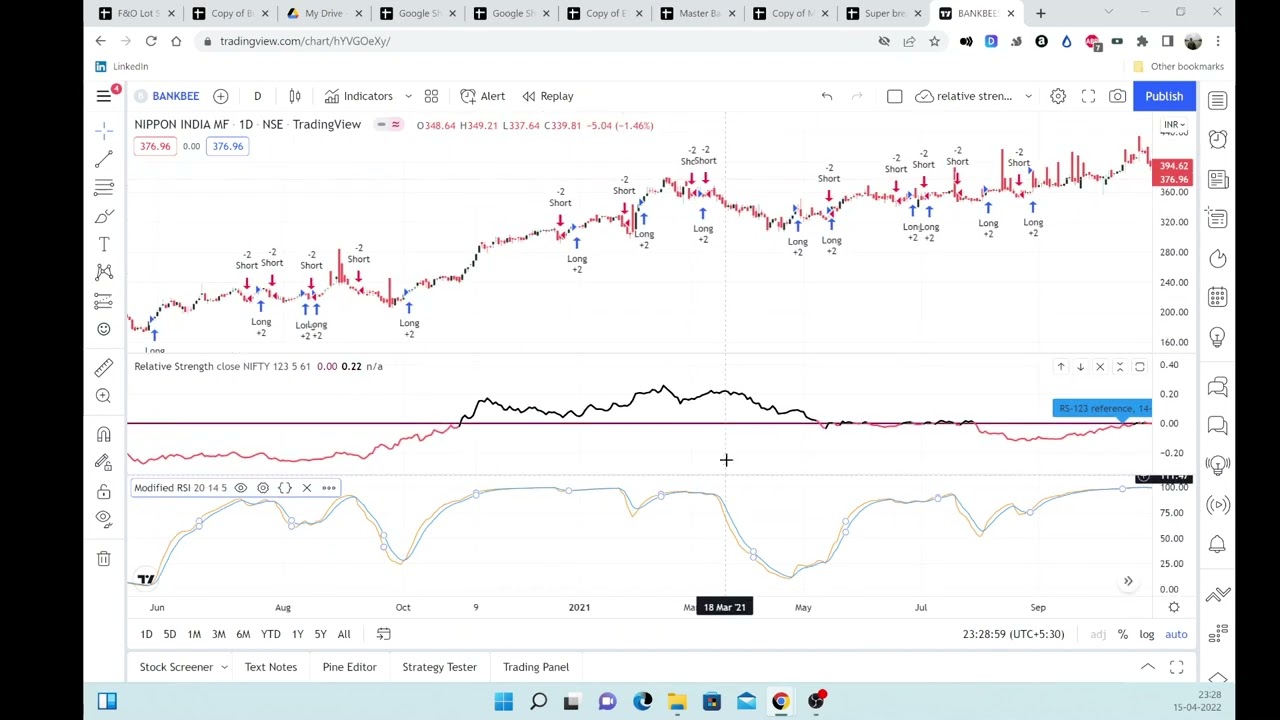1280x720 pixels.
Task: Open the D interval selector
Action: (x=257, y=96)
